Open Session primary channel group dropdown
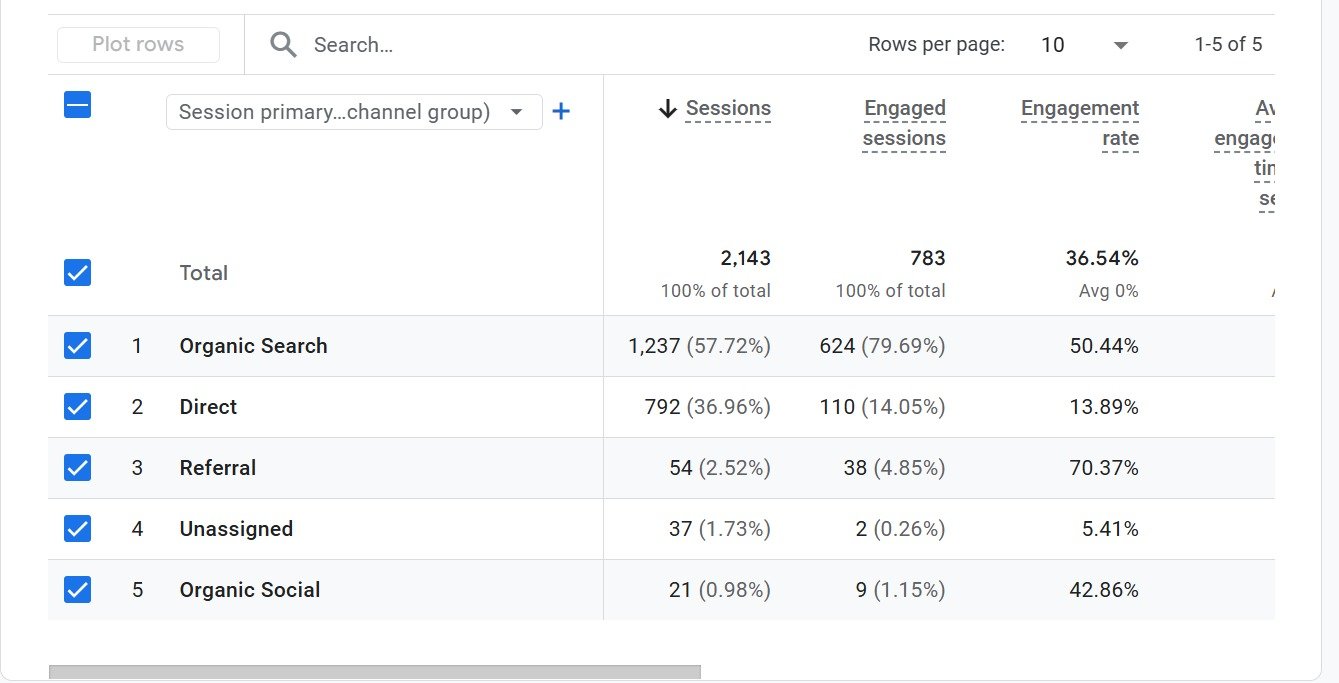The height and width of the screenshot is (683, 1339). coord(353,112)
